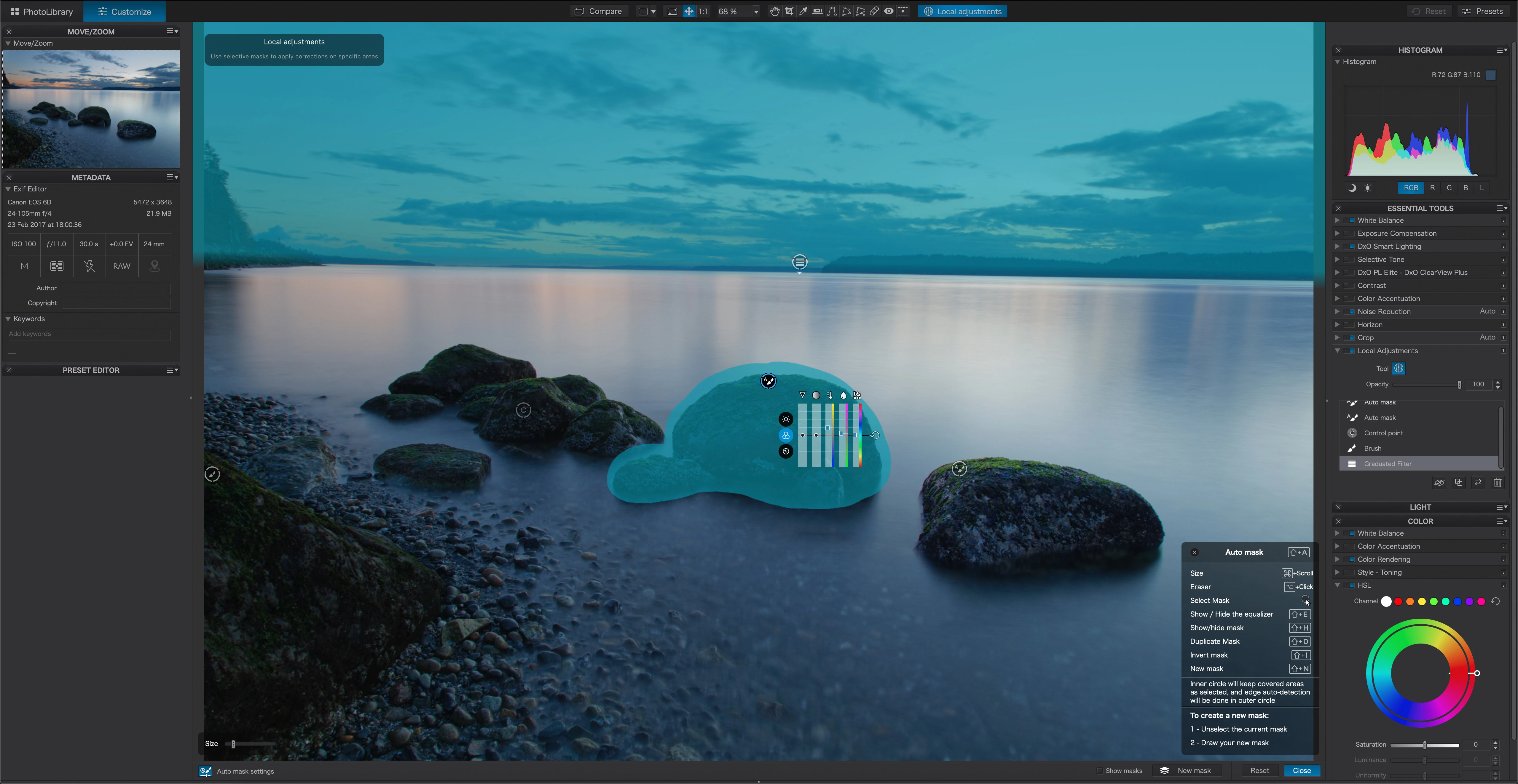Click the New mask button

pos(1186,770)
